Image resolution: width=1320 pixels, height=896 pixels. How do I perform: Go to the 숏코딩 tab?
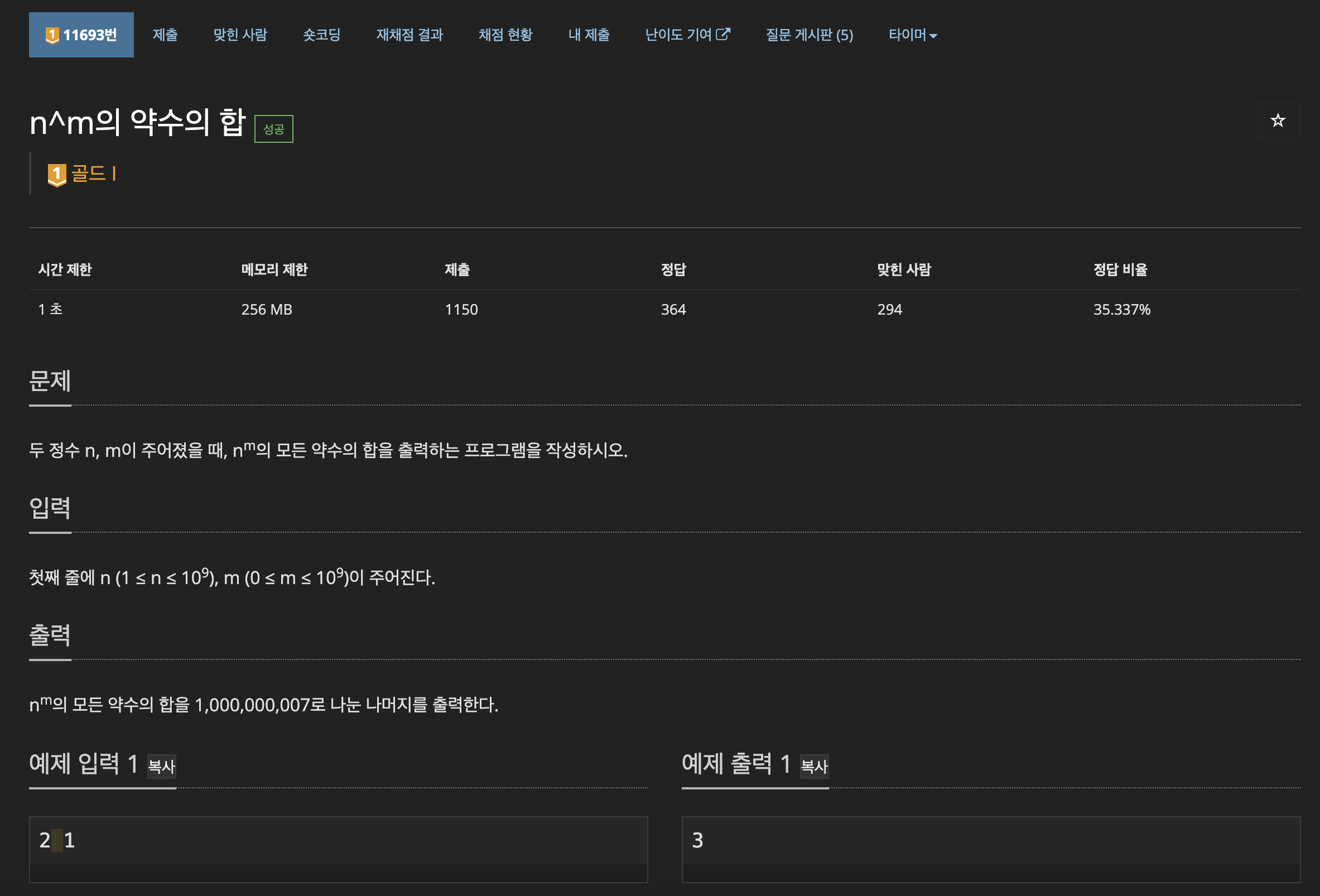coord(321,35)
